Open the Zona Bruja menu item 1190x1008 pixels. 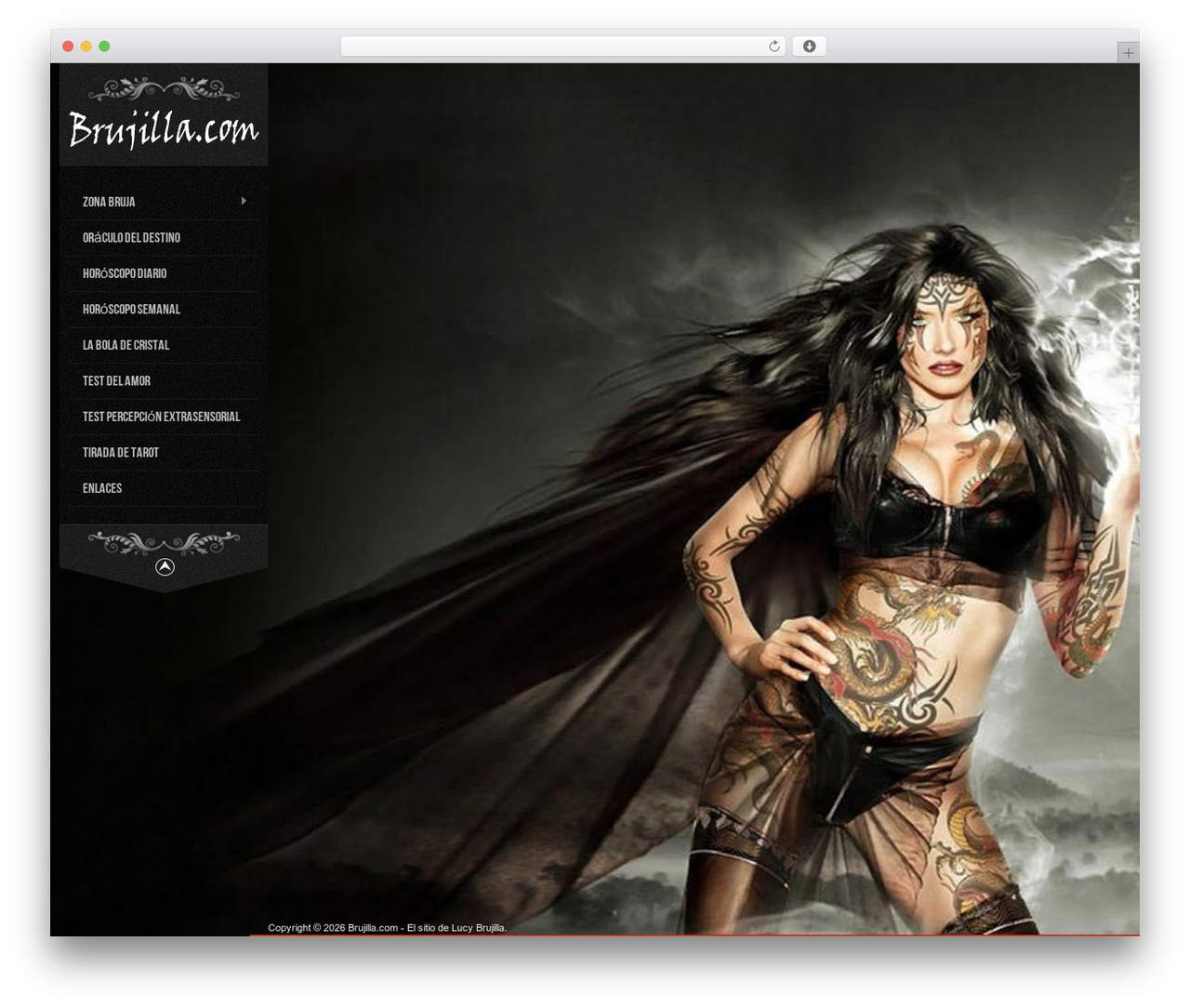(109, 202)
